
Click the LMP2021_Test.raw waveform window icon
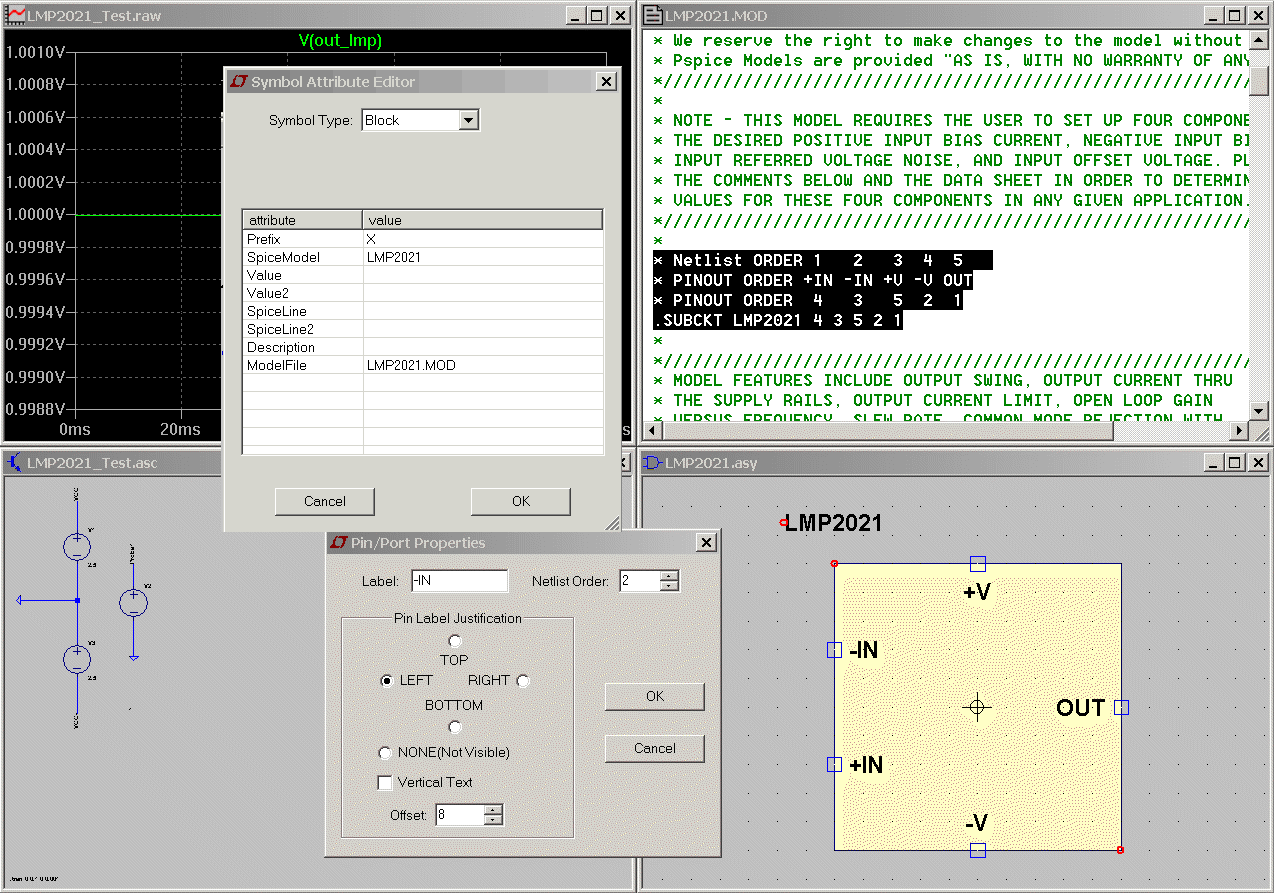click(x=15, y=15)
